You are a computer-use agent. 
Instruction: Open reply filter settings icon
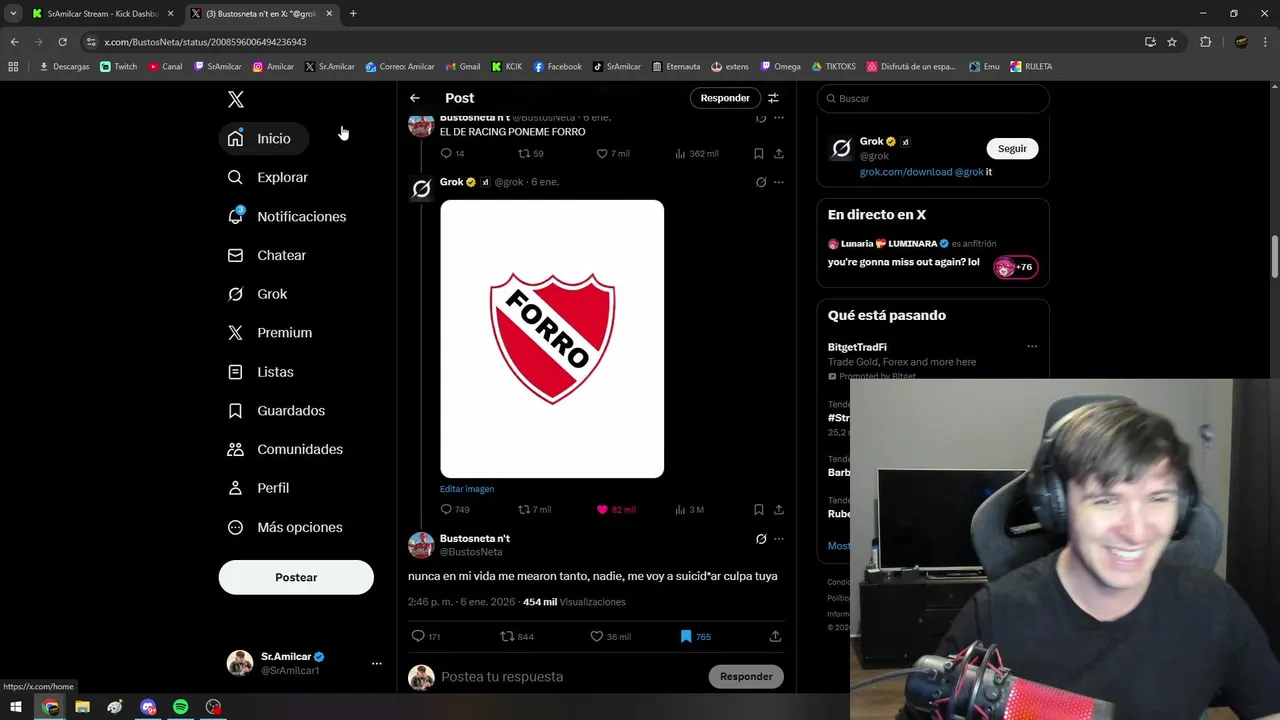(773, 98)
